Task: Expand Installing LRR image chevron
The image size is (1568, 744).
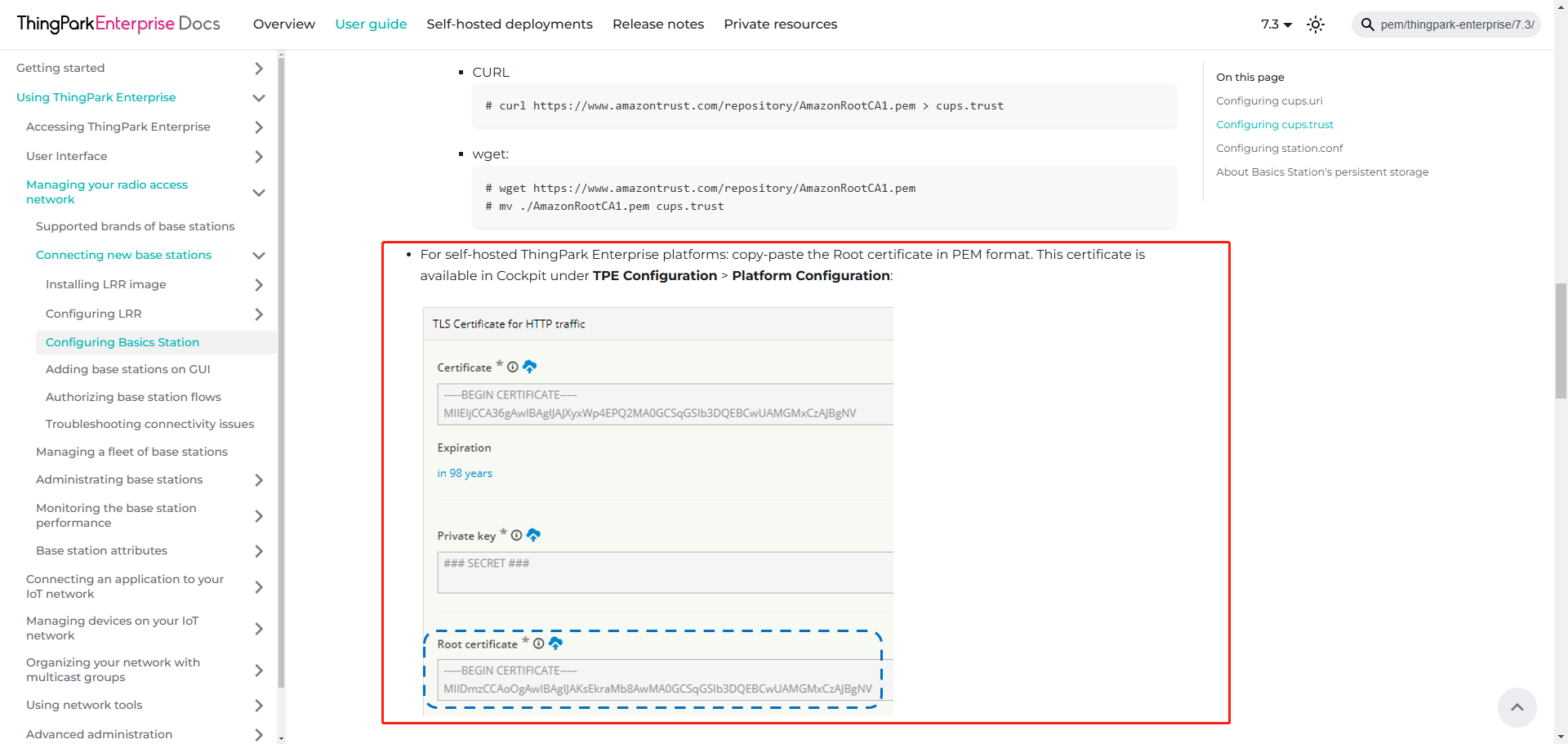Action: (259, 285)
